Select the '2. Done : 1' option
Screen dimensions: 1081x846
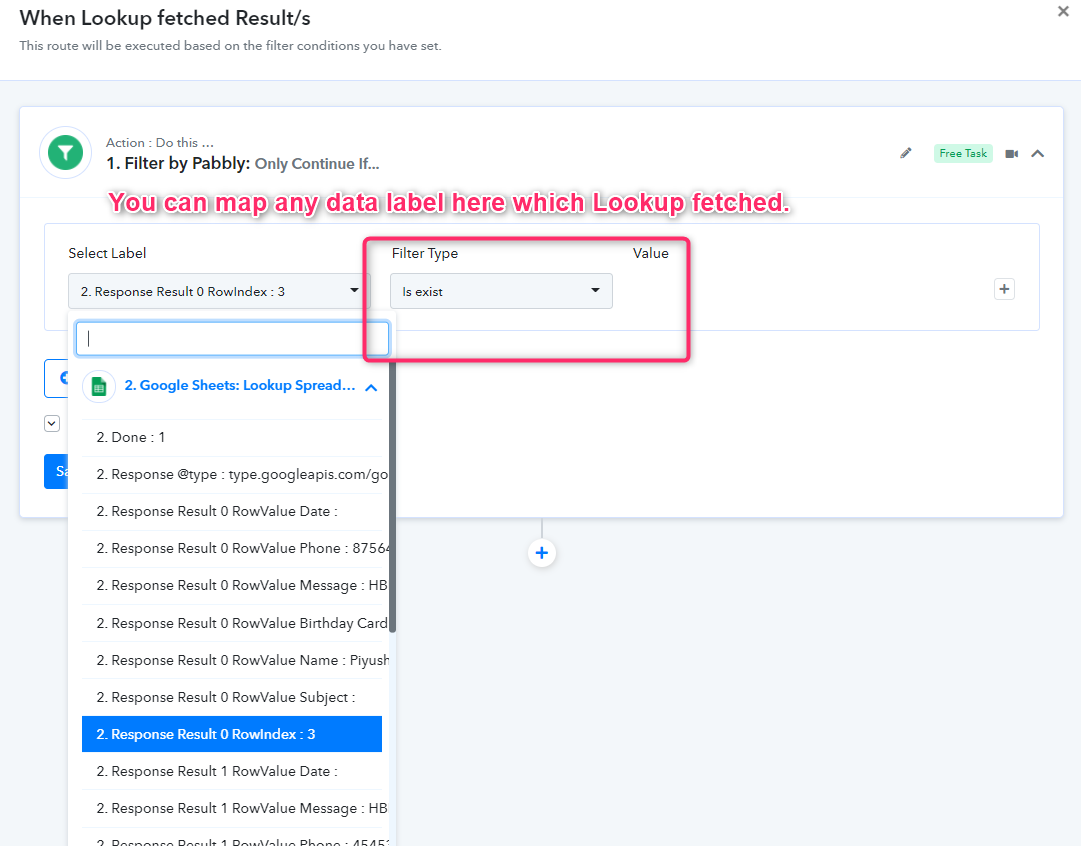pyautogui.click(x=131, y=437)
